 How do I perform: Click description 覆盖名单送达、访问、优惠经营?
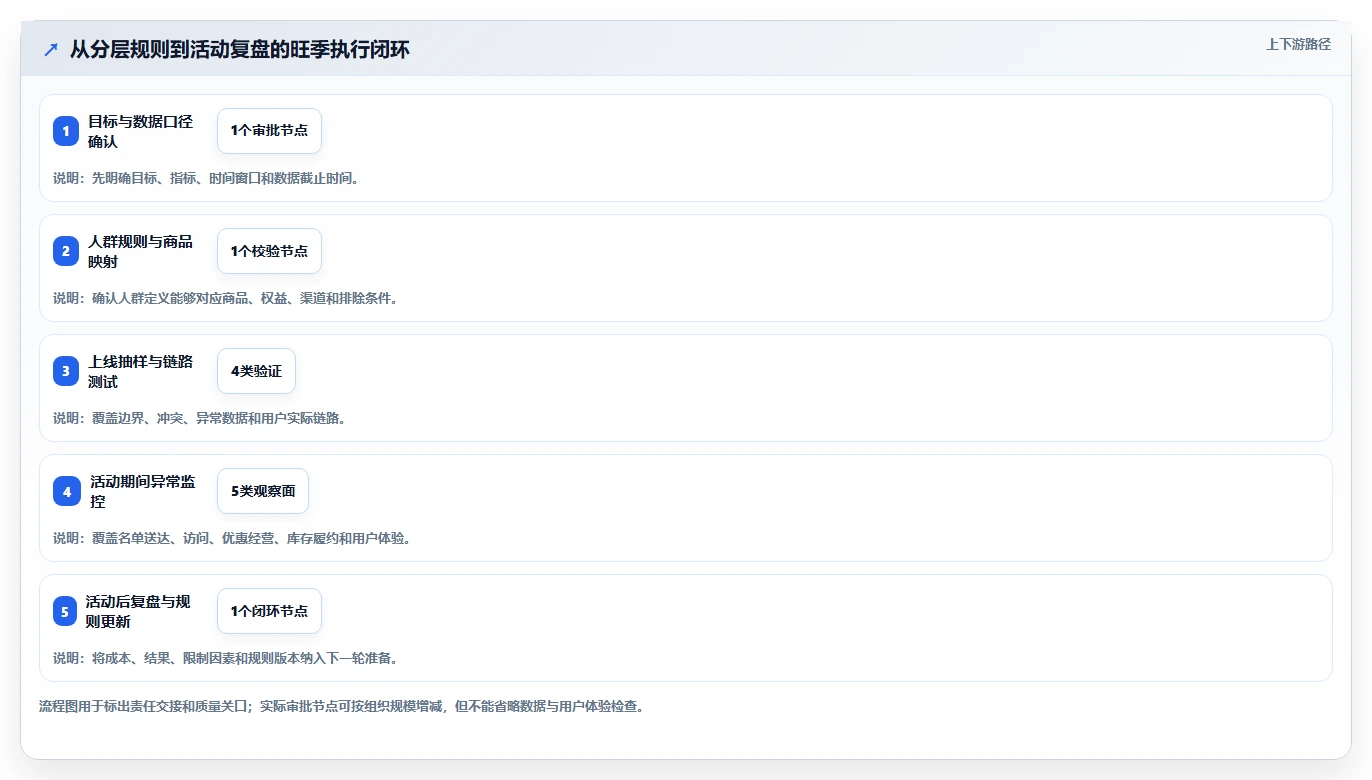tap(232, 538)
